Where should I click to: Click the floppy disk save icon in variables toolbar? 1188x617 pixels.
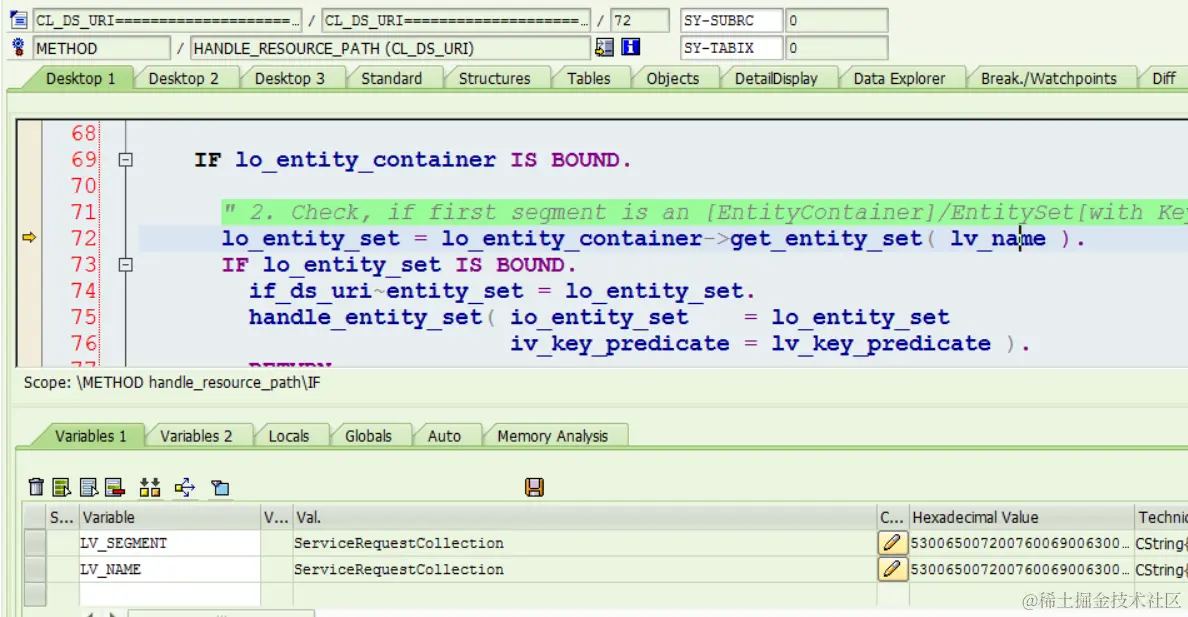click(x=534, y=487)
